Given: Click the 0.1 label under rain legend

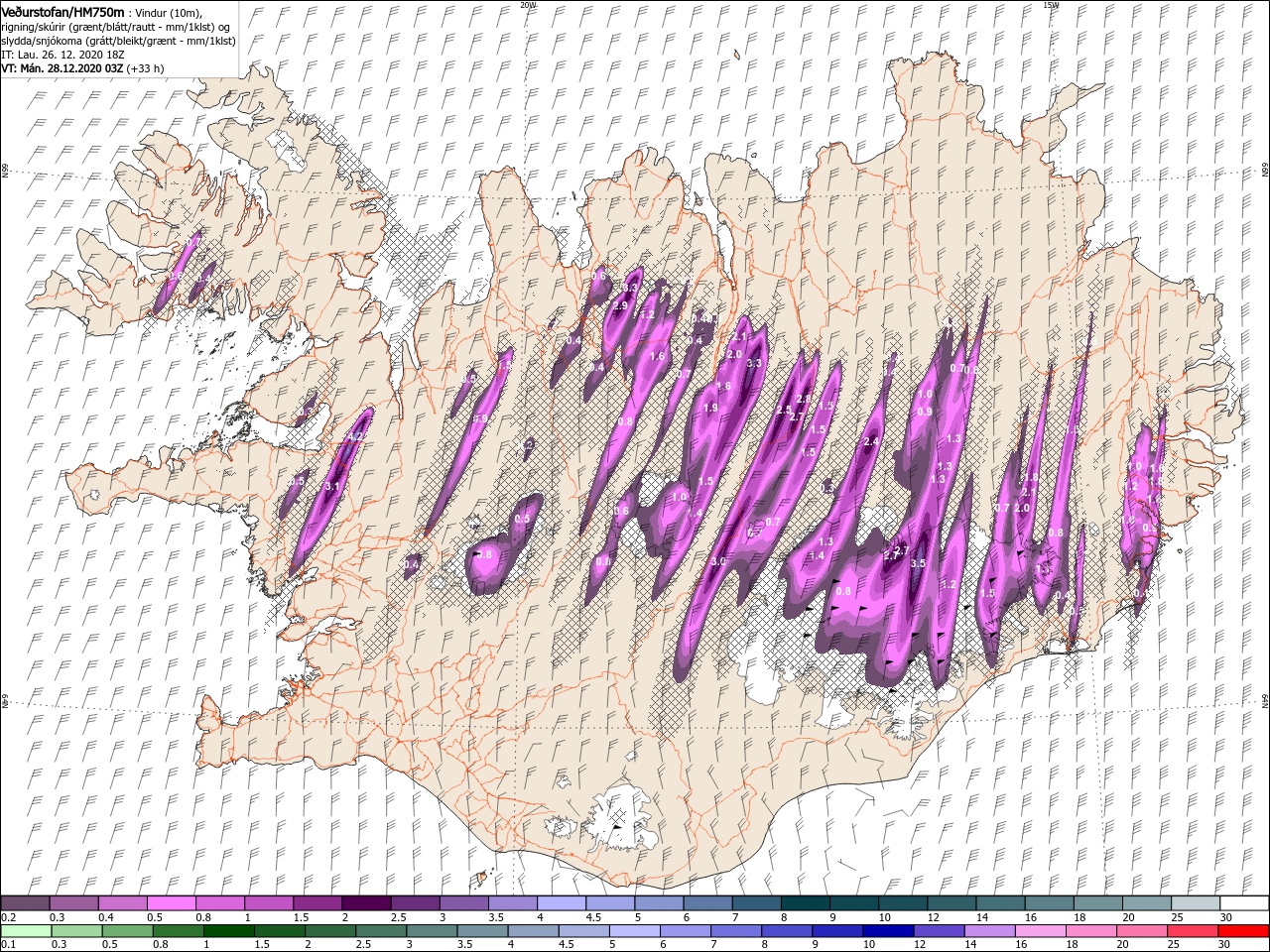Looking at the screenshot, I should coord(8,945).
